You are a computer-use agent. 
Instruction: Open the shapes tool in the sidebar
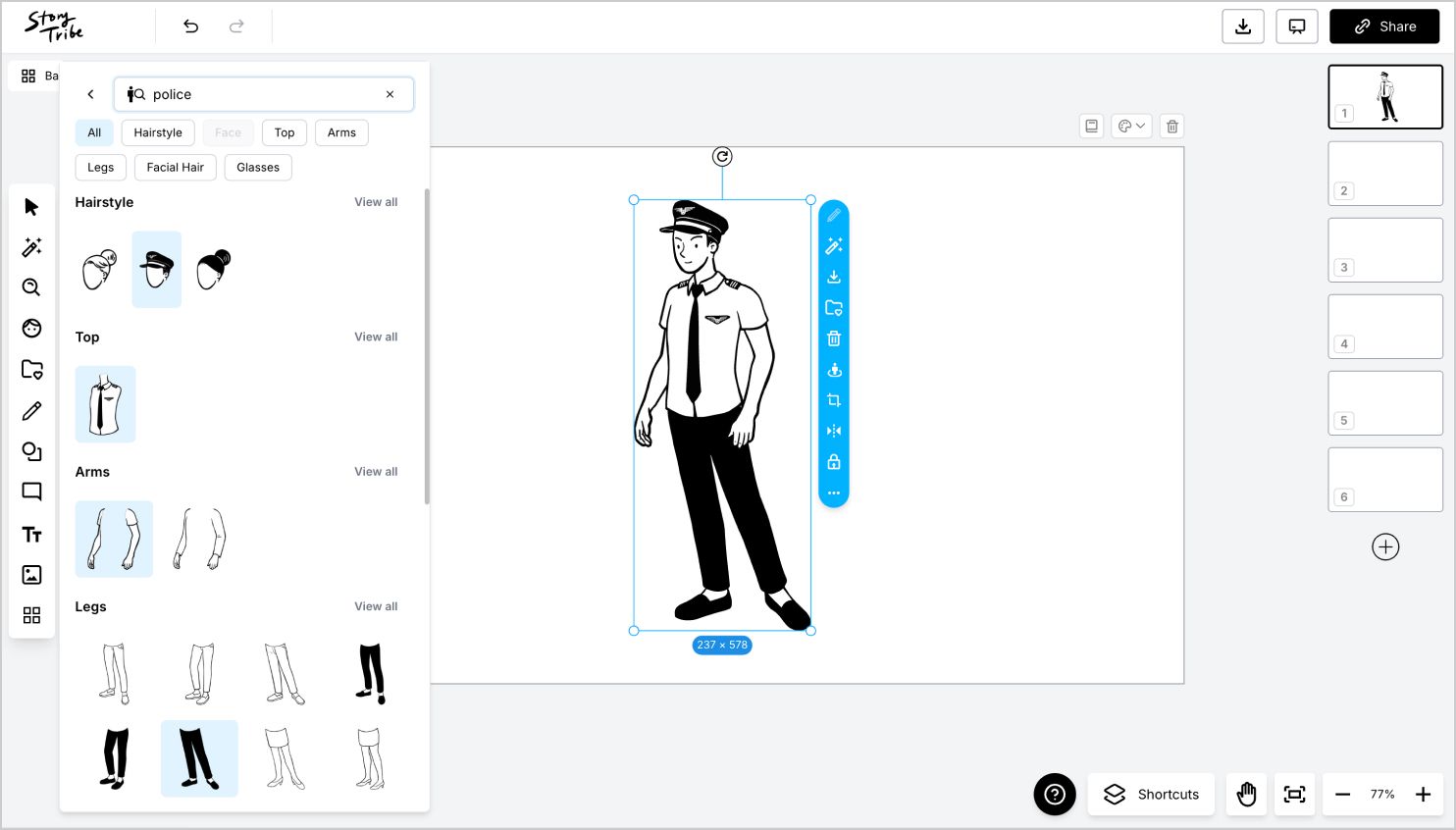31,451
